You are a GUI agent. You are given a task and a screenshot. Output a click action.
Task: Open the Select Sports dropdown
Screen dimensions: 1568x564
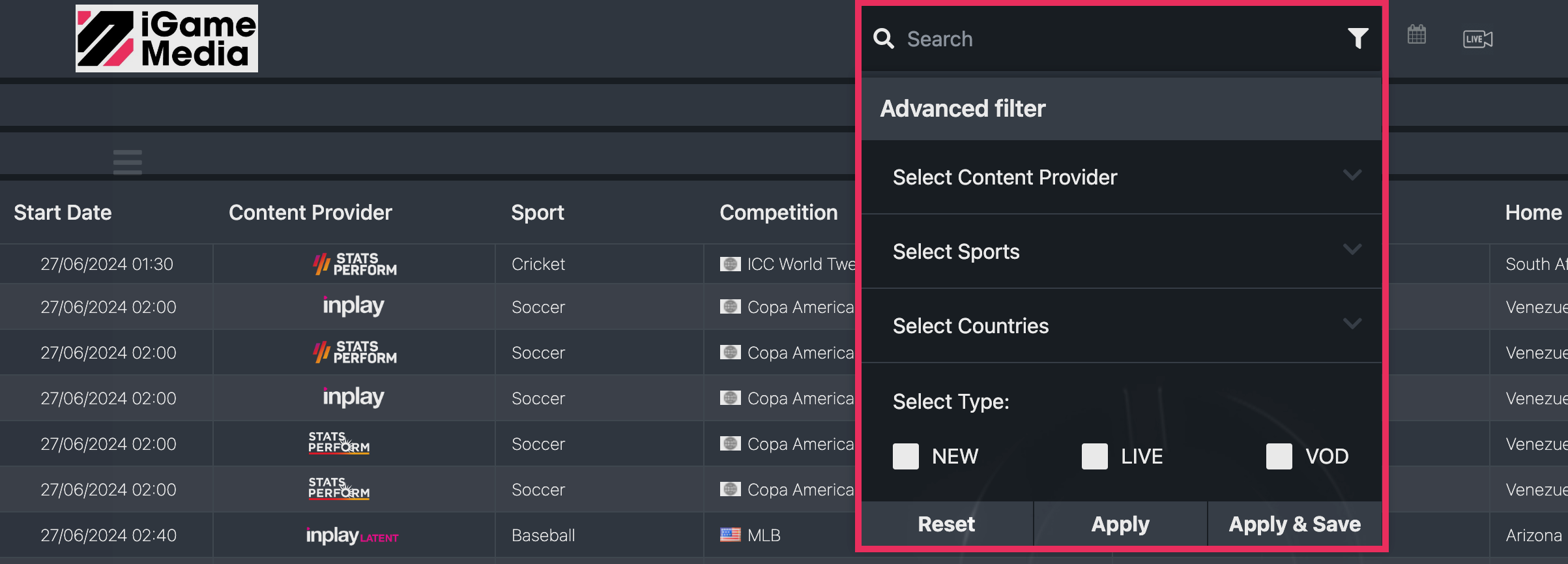[x=1121, y=252]
